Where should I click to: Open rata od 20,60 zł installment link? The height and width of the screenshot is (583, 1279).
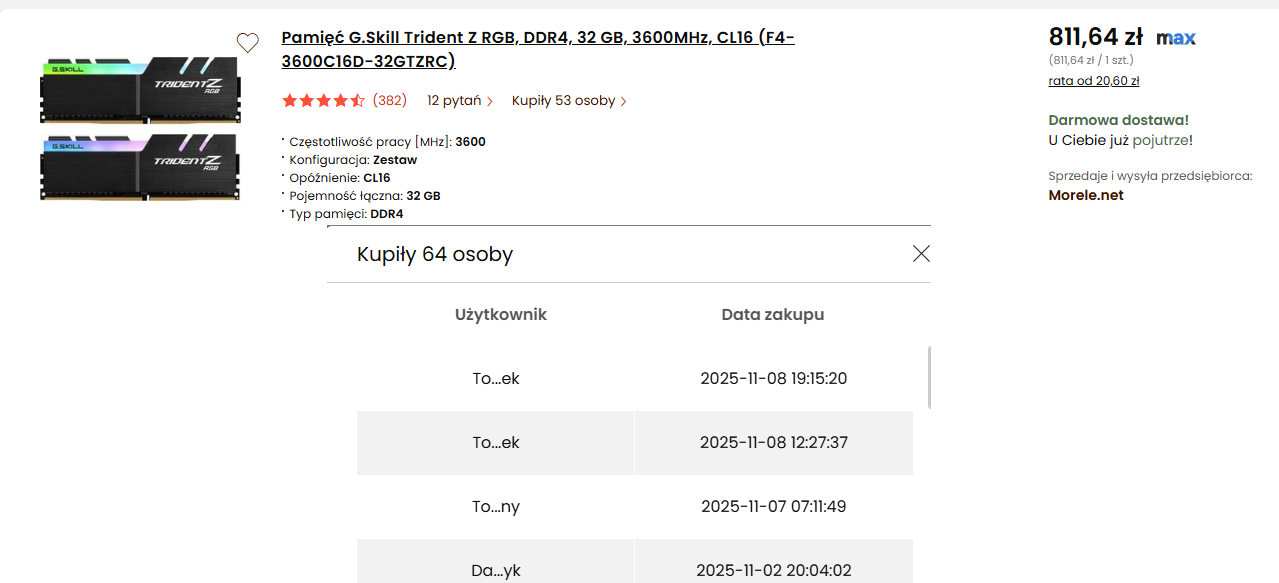pyautogui.click(x=1093, y=81)
